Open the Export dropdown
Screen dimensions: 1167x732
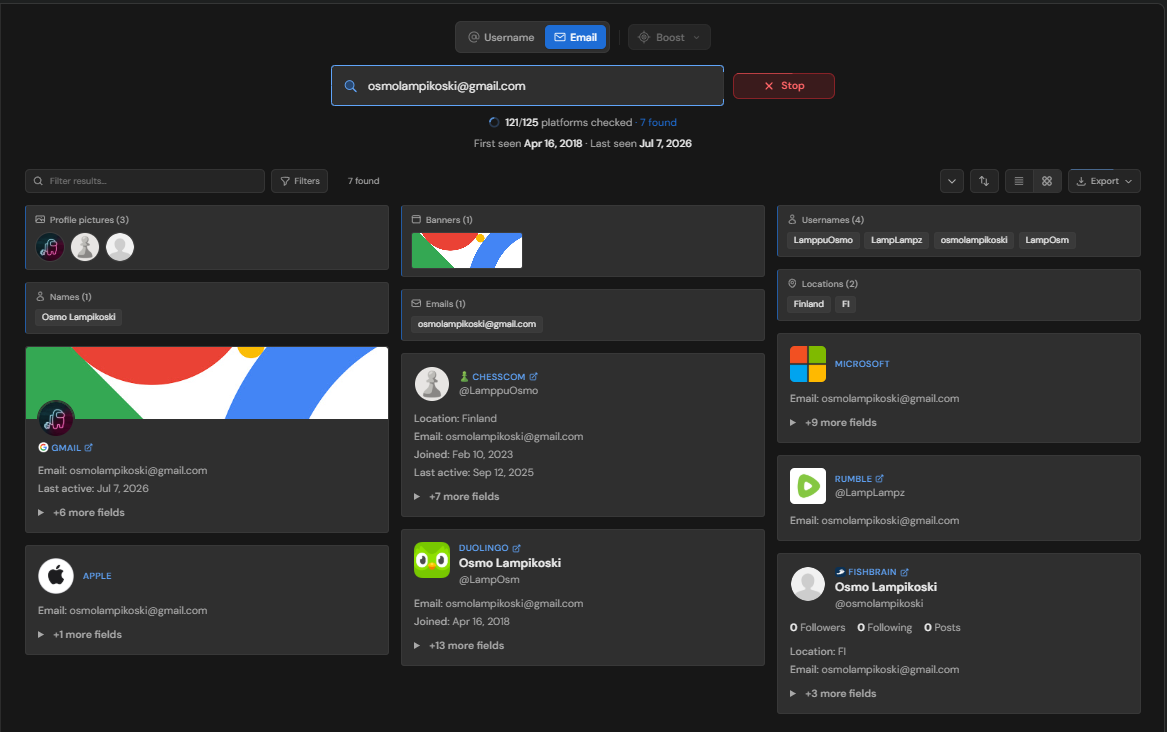pyautogui.click(x=1104, y=181)
